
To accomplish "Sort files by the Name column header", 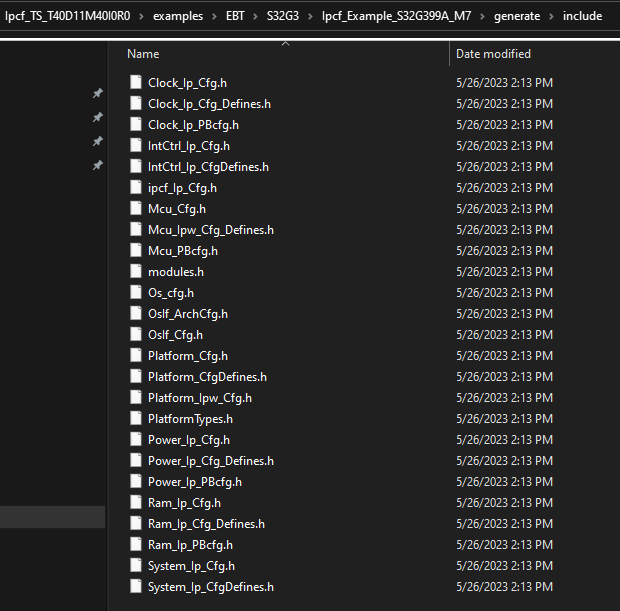I will (143, 54).
